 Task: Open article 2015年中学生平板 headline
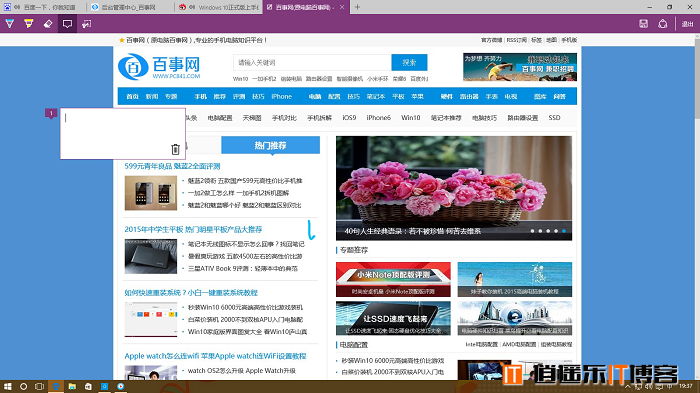pyautogui.click(x=193, y=230)
